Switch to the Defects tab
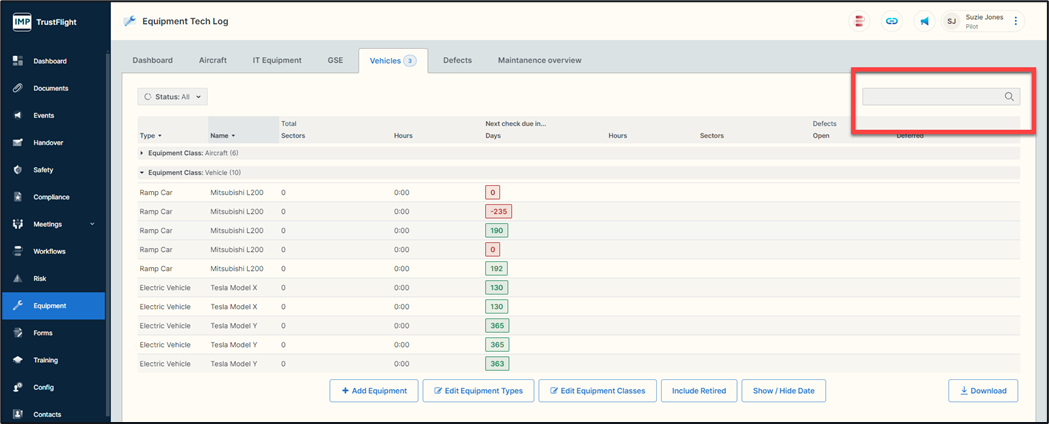This screenshot has height=424, width=1049. [457, 61]
